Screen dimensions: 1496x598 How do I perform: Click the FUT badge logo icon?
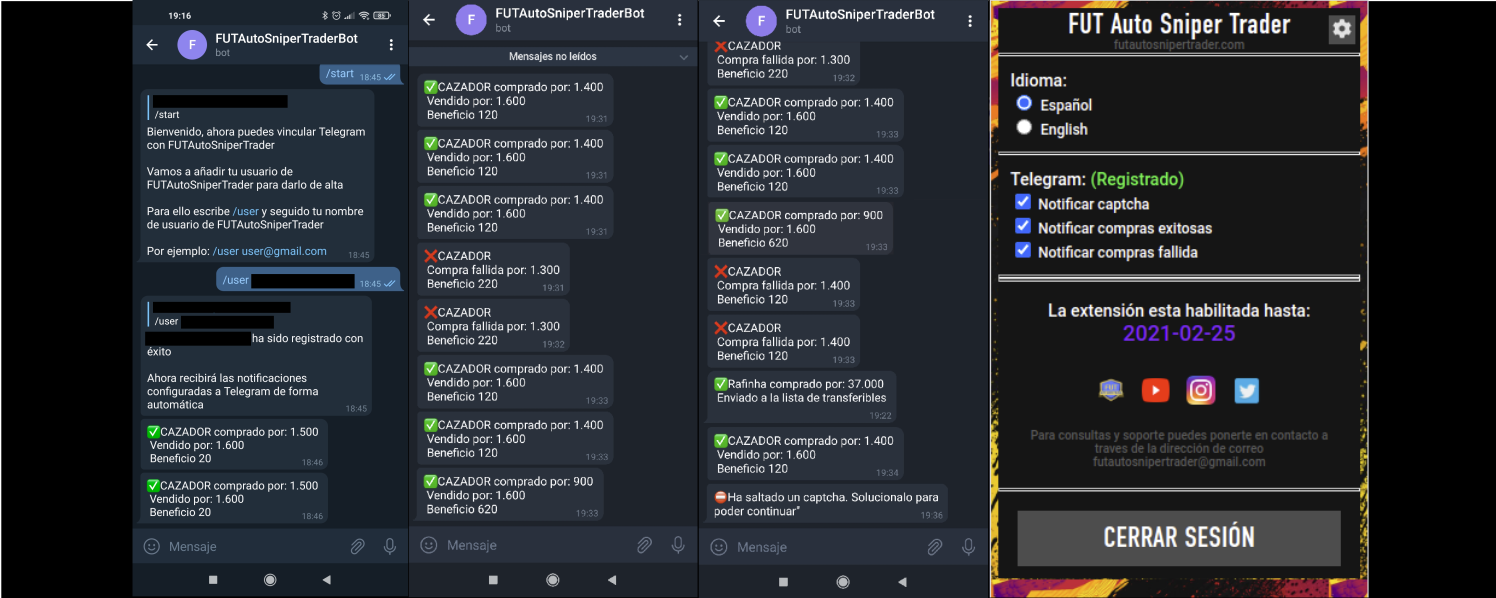(1110, 390)
